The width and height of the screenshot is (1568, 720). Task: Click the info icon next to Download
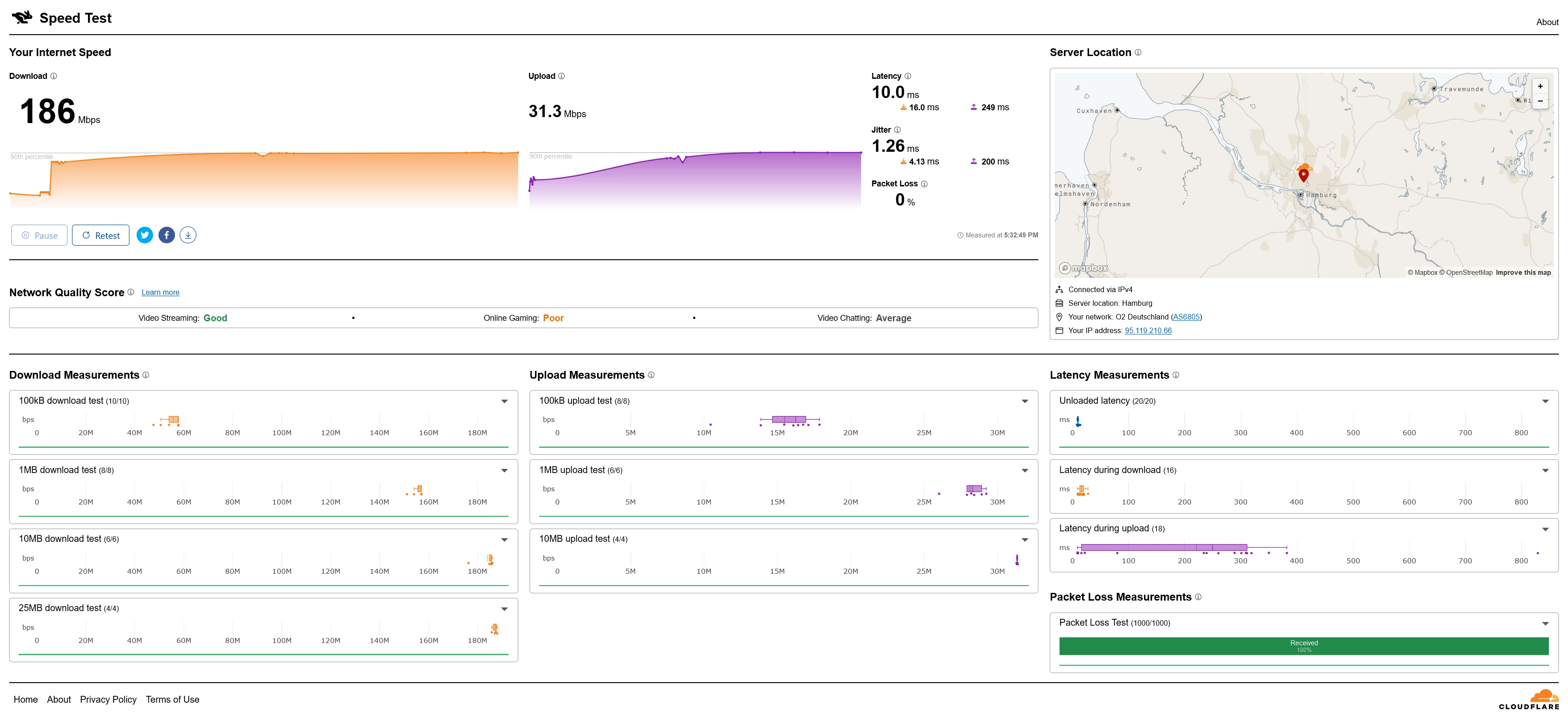coord(54,76)
